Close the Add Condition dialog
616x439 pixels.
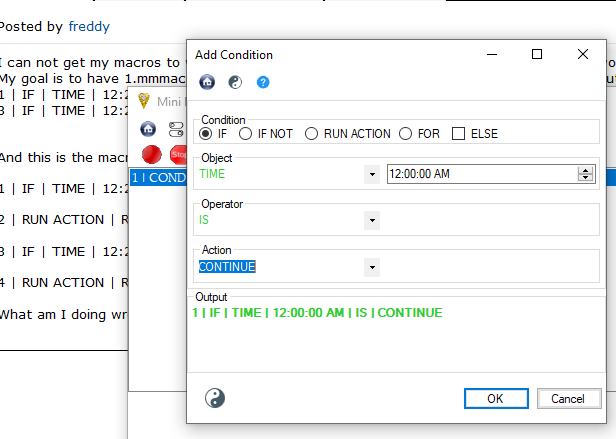[x=583, y=54]
